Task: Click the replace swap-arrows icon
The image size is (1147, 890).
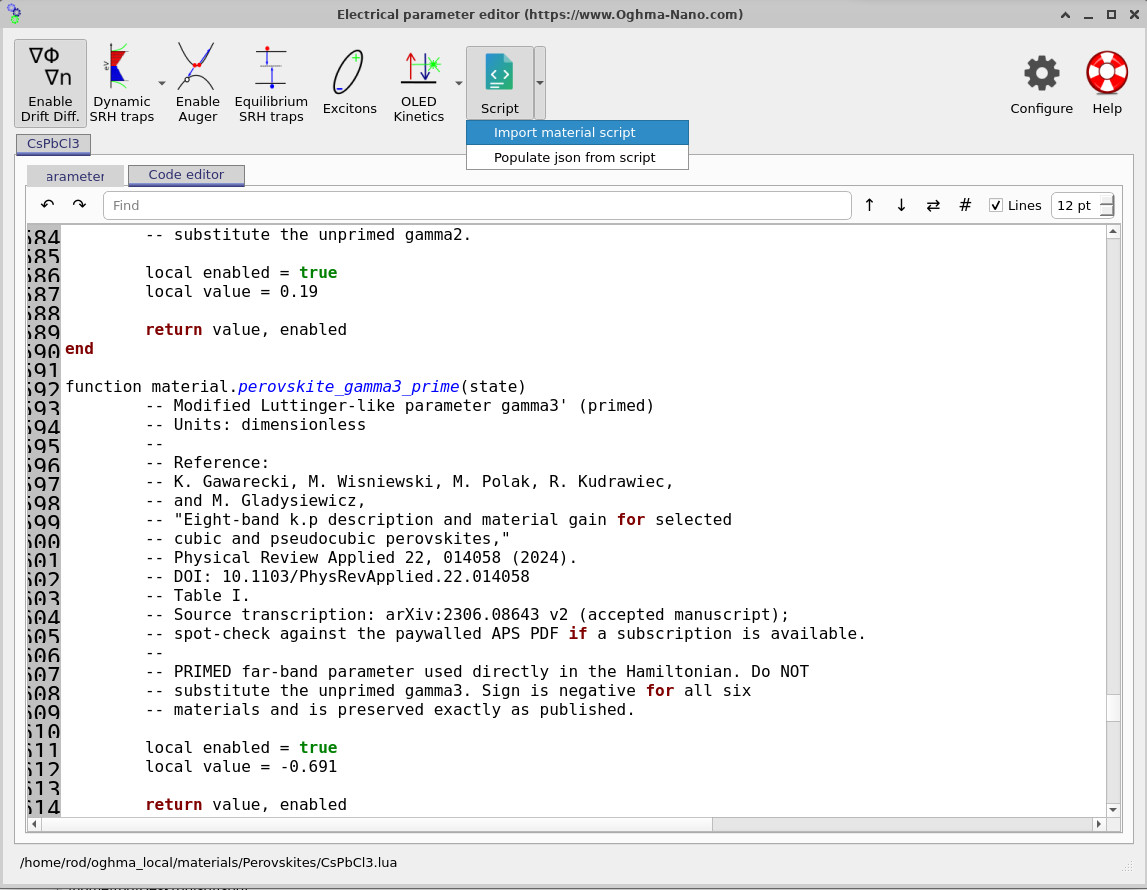Action: pyautogui.click(x=933, y=205)
